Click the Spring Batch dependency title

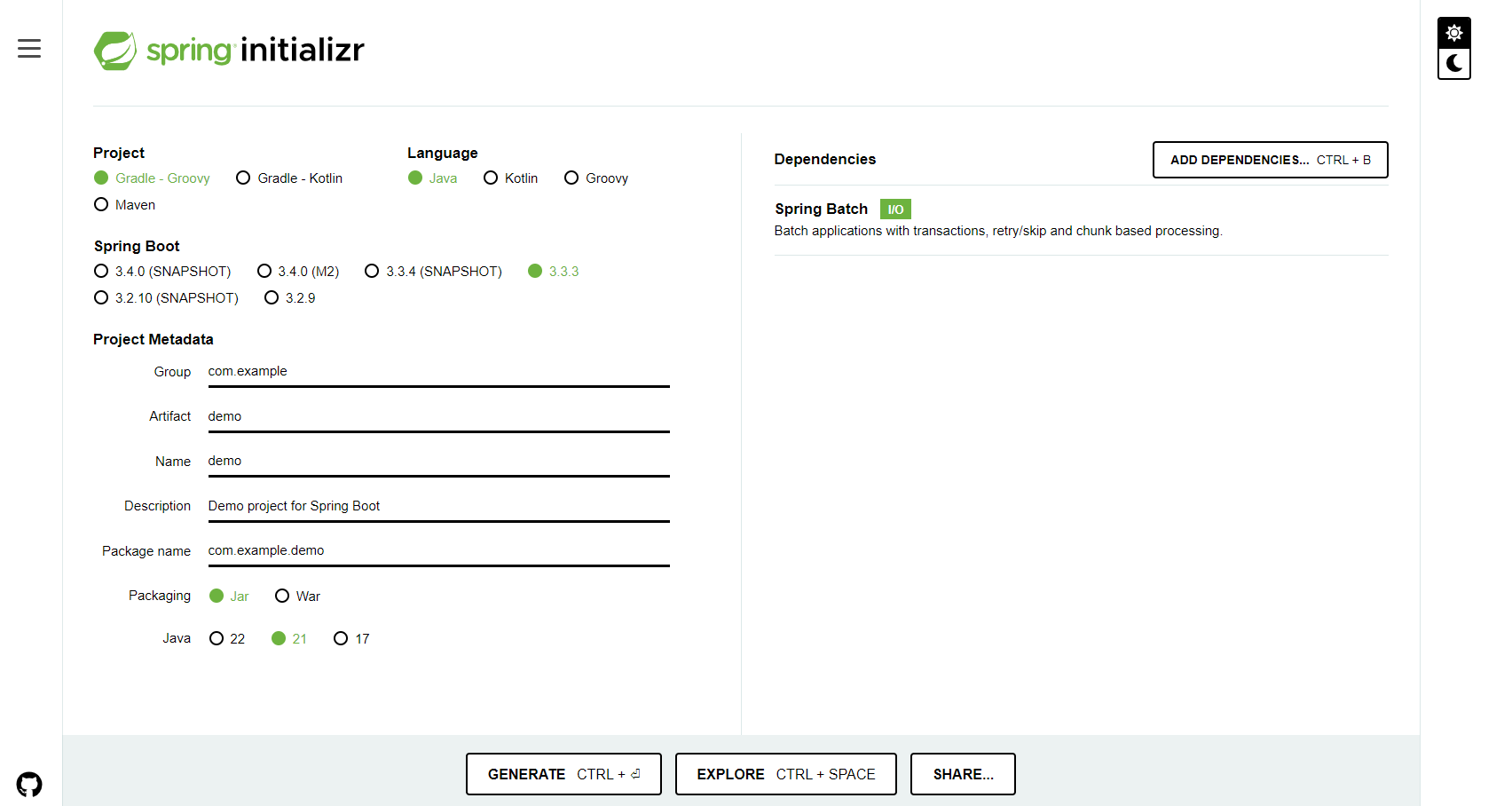(x=822, y=209)
